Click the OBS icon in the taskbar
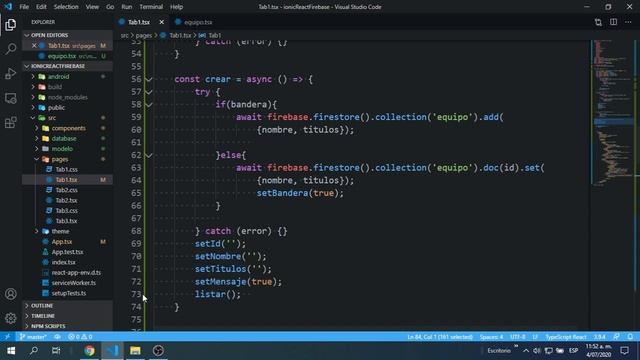640x360 pixels. tap(158, 351)
